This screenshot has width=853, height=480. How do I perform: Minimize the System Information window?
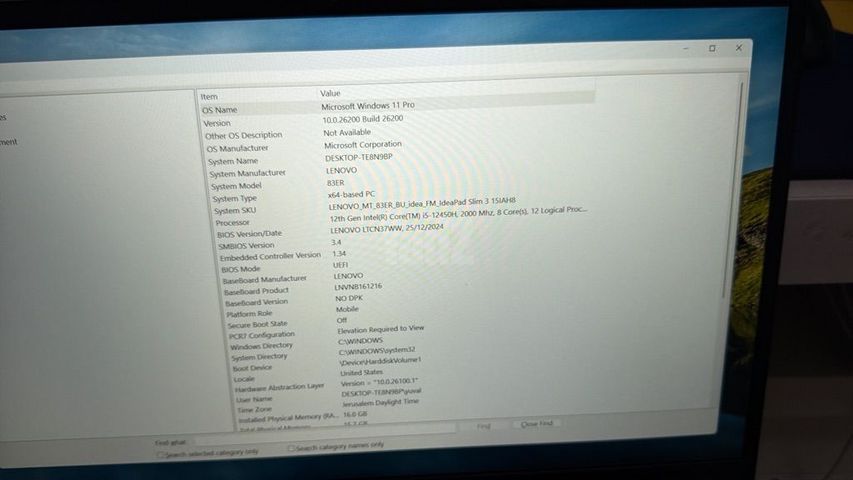click(686, 49)
